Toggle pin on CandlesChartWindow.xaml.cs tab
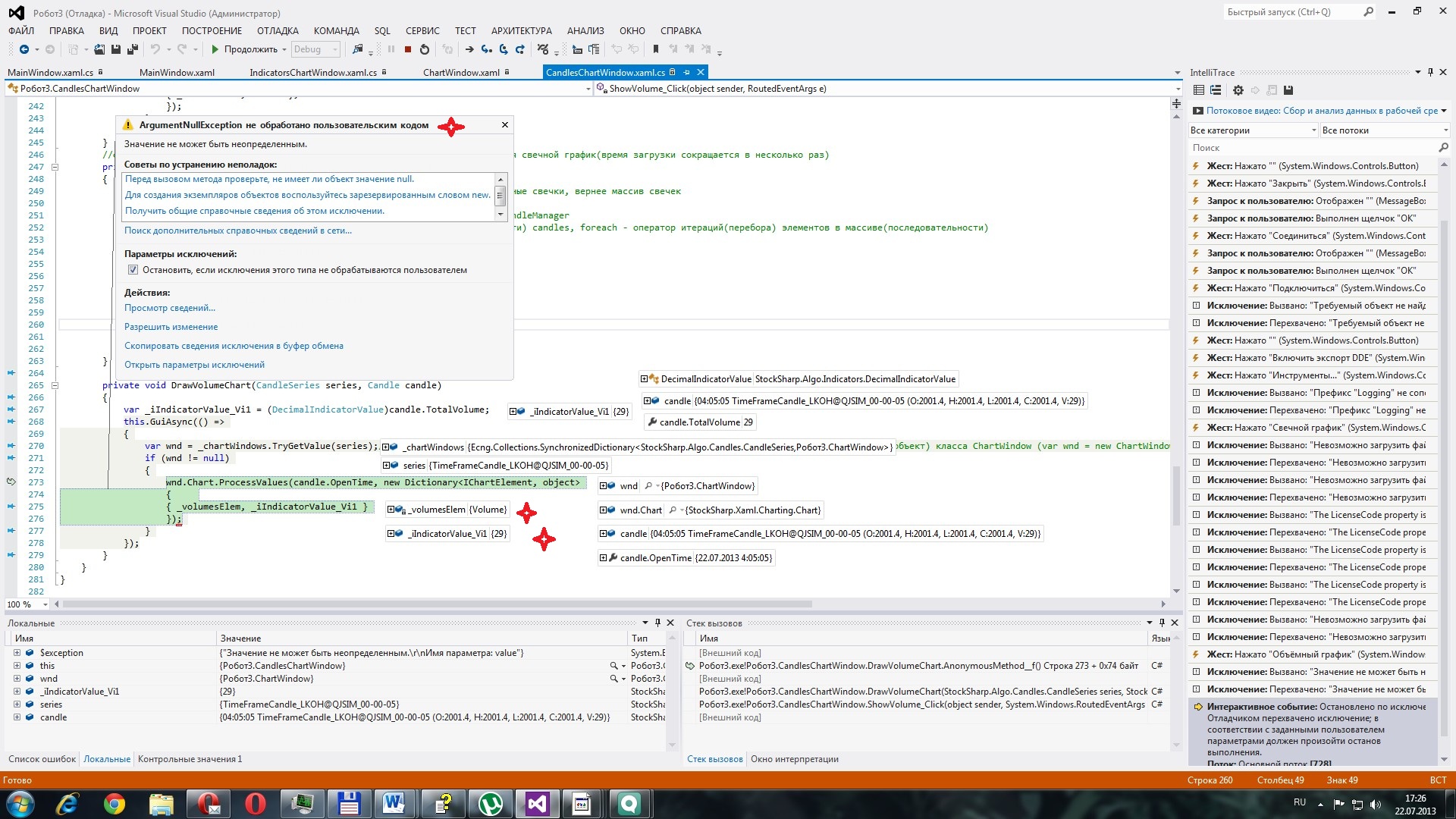1456x819 pixels. (686, 72)
